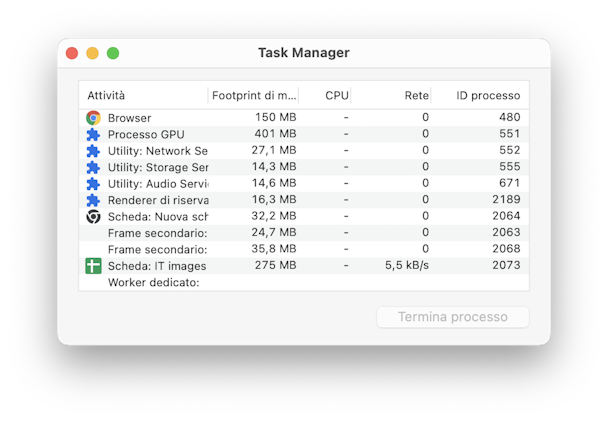
Task: Click the green full-screen window button
Action: 113,53
